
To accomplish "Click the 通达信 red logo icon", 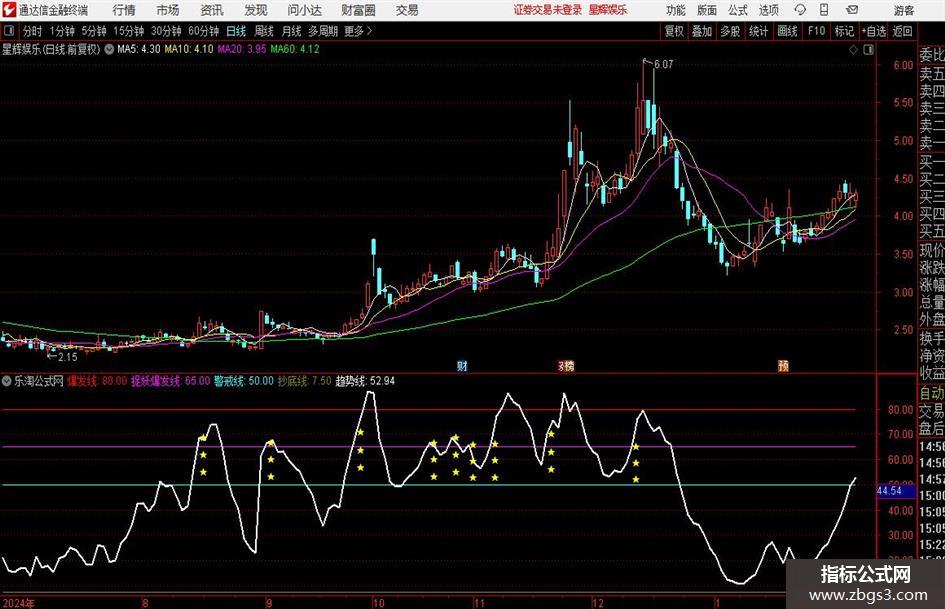I will [9, 10].
